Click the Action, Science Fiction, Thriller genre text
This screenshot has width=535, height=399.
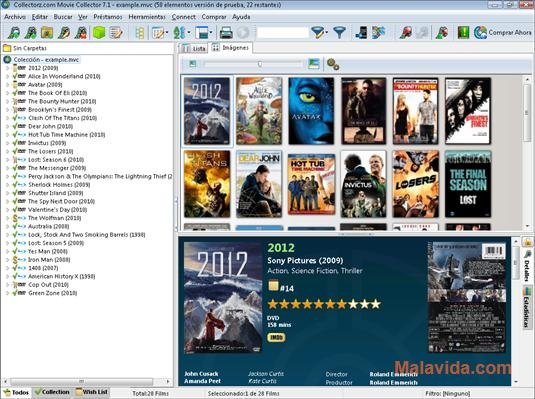click(315, 271)
